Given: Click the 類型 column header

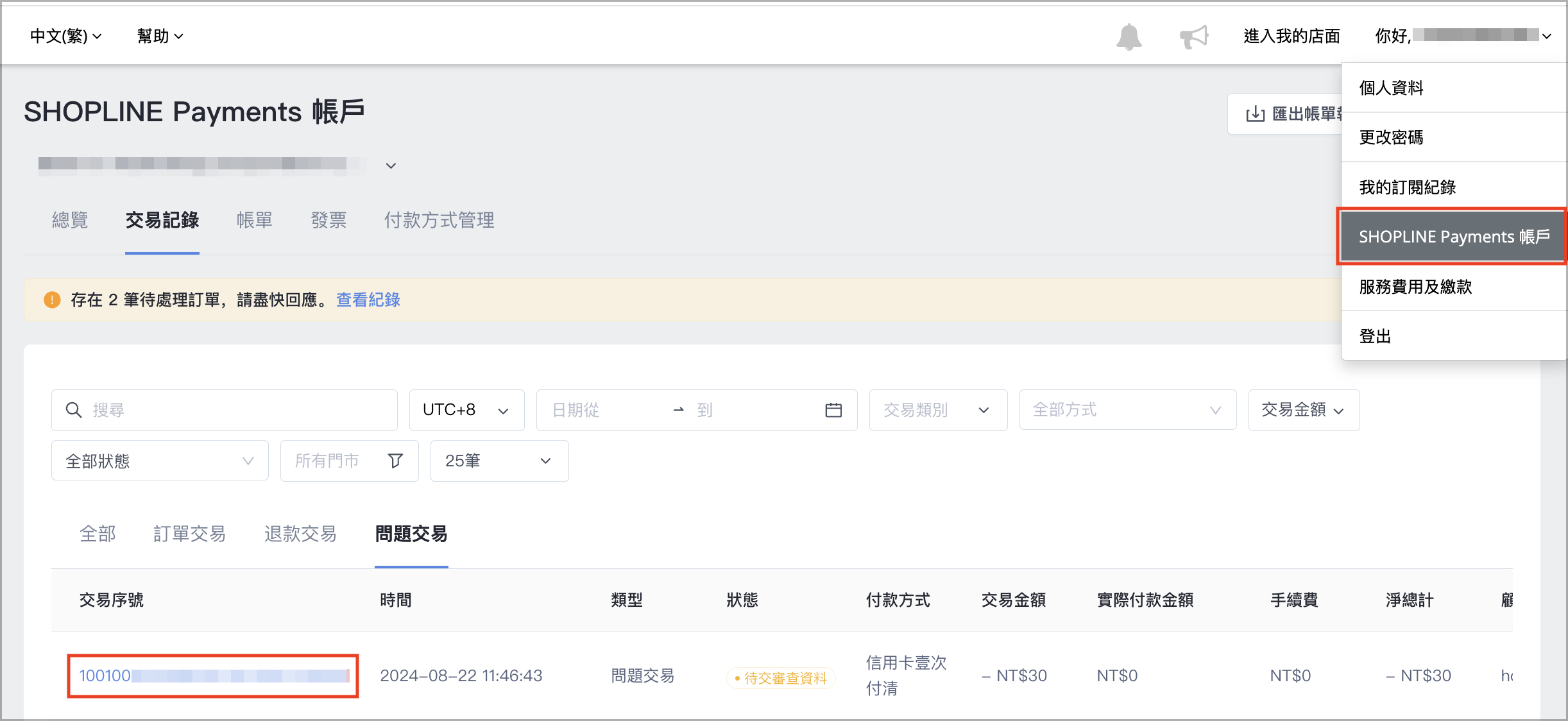Looking at the screenshot, I should (x=627, y=600).
